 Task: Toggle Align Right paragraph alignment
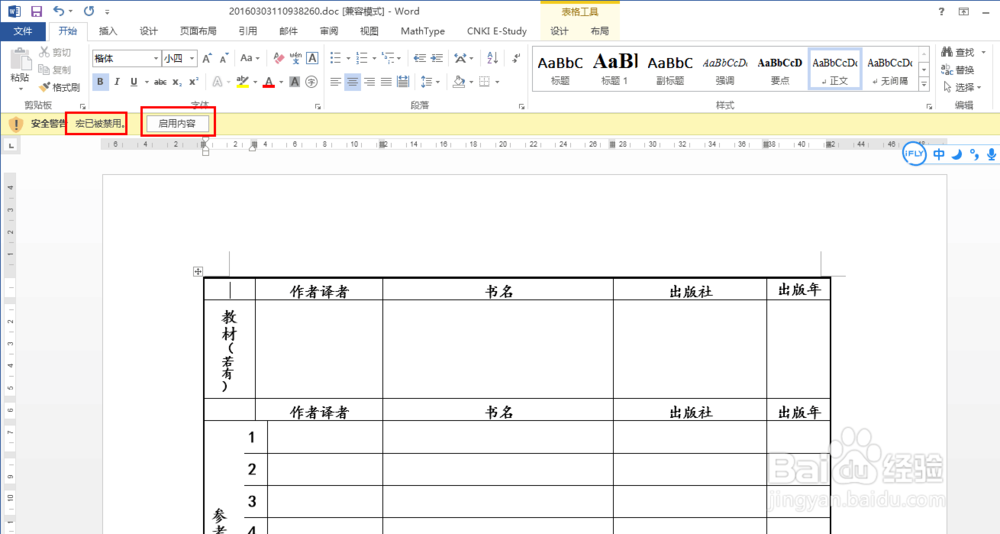click(369, 82)
